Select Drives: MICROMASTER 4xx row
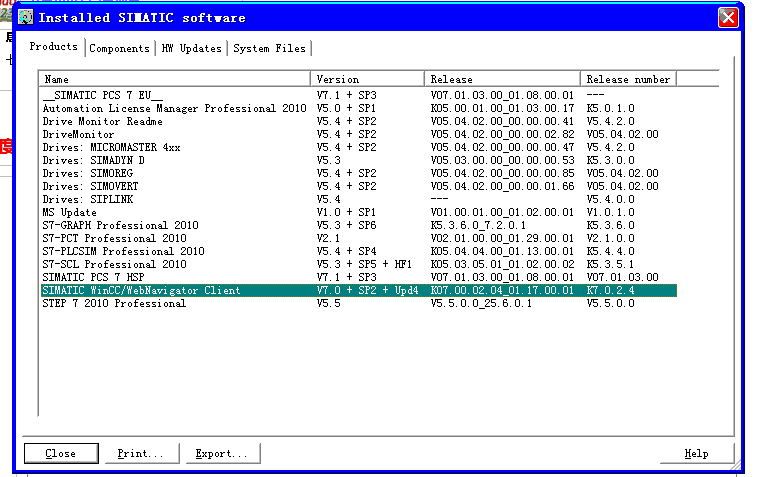 [359, 147]
